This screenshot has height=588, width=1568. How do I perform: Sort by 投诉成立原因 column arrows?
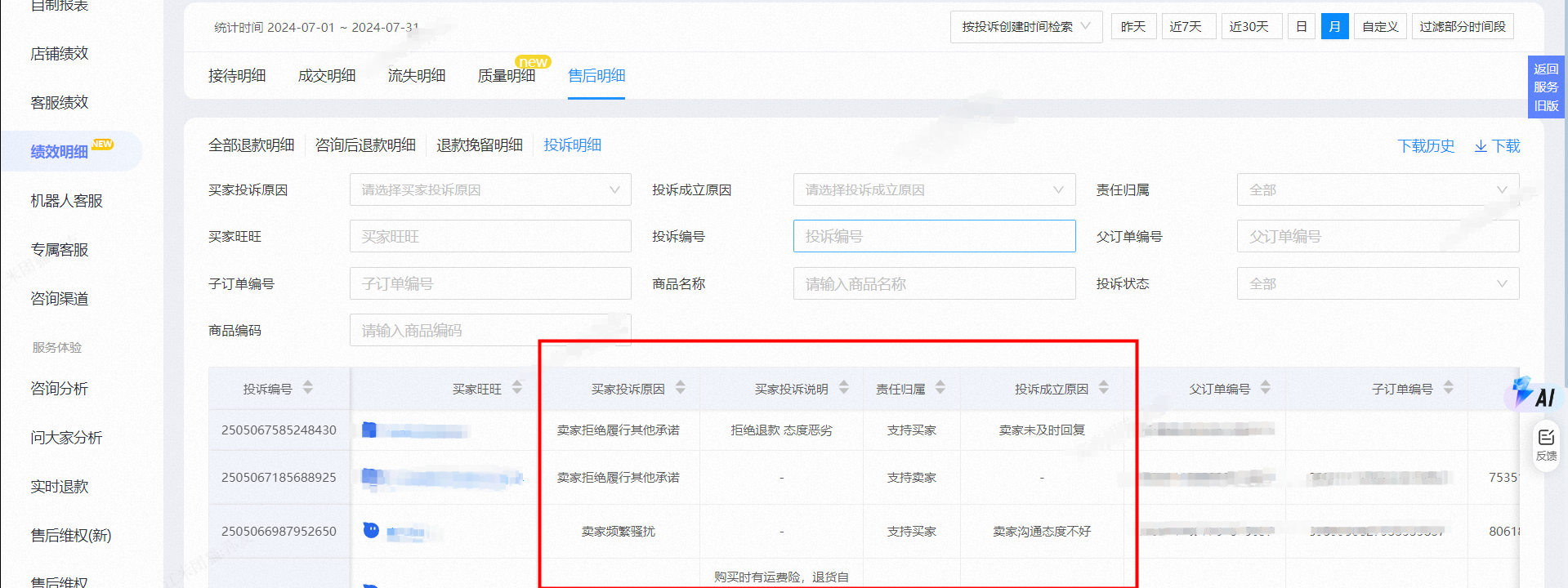[1104, 387]
